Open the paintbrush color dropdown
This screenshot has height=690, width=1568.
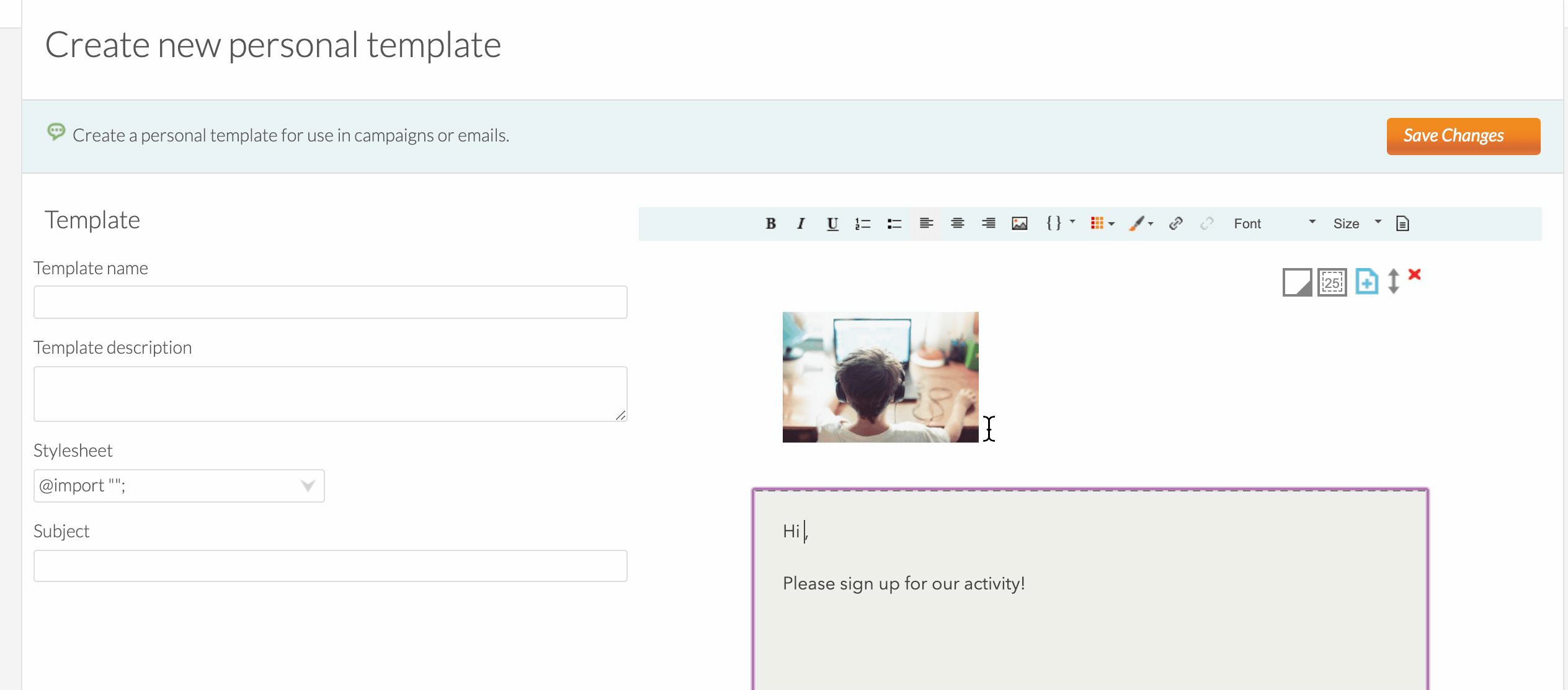pyautogui.click(x=1141, y=223)
